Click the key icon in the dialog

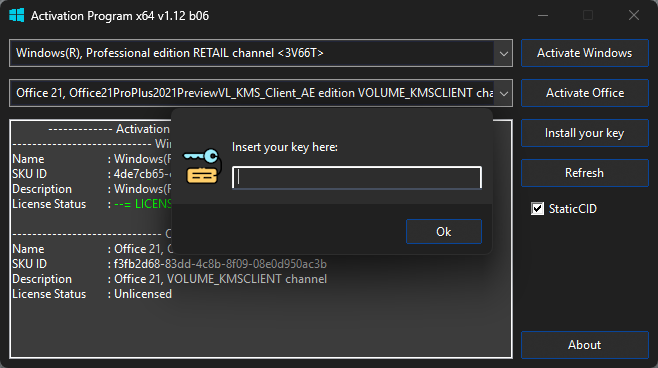tap(202, 166)
